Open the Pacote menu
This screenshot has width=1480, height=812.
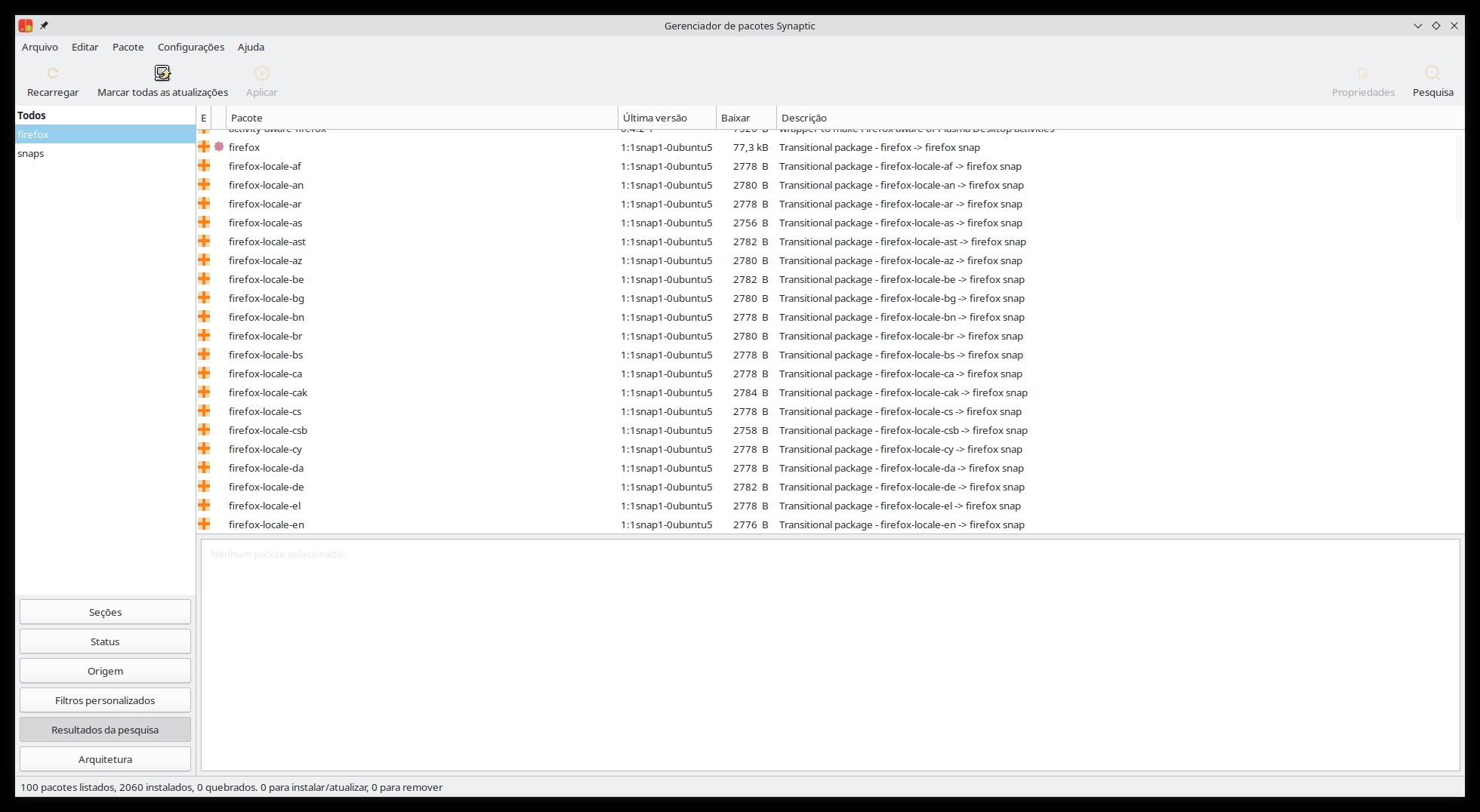(x=128, y=47)
